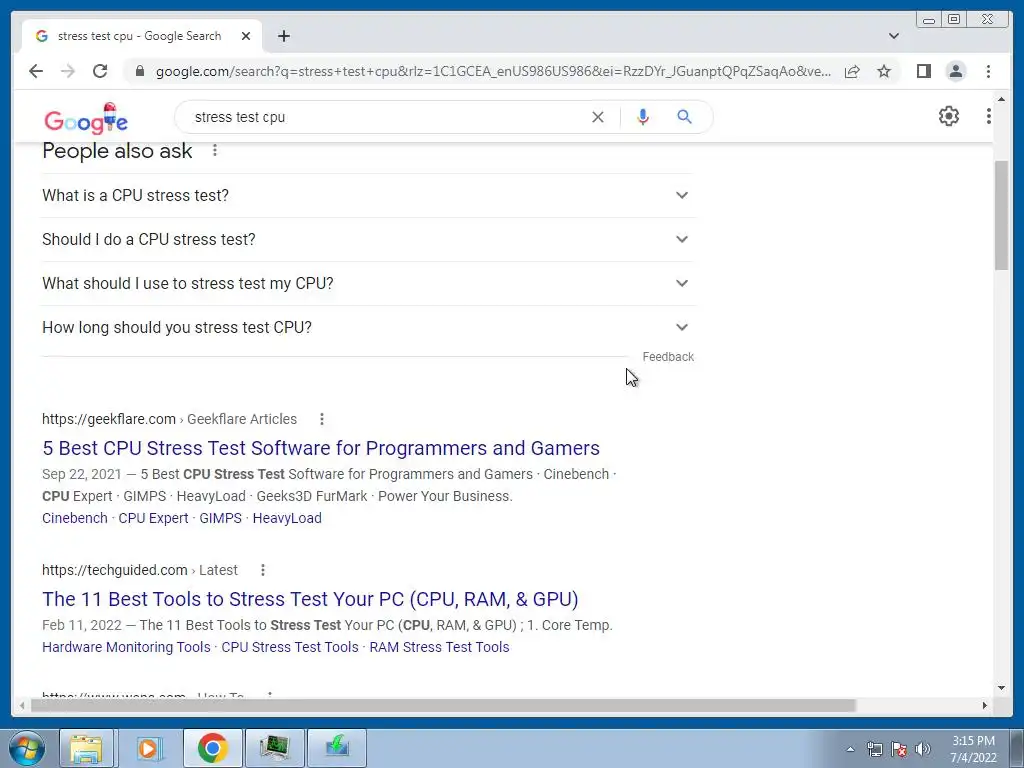
Task: Click the vertical scrollbar thumb
Action: click(1001, 215)
